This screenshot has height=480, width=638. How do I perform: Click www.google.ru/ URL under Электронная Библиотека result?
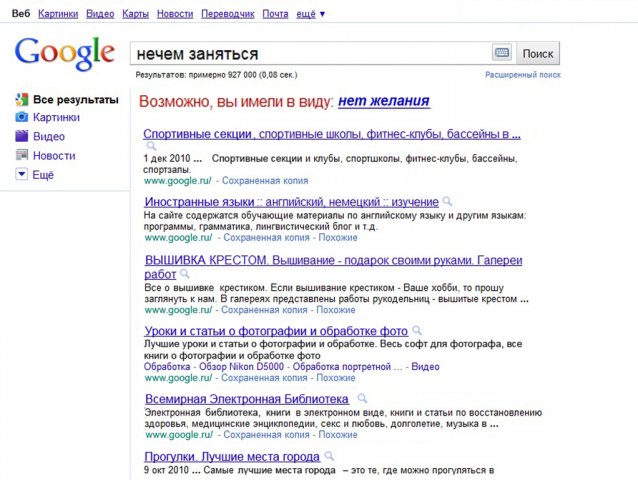pyautogui.click(x=179, y=434)
